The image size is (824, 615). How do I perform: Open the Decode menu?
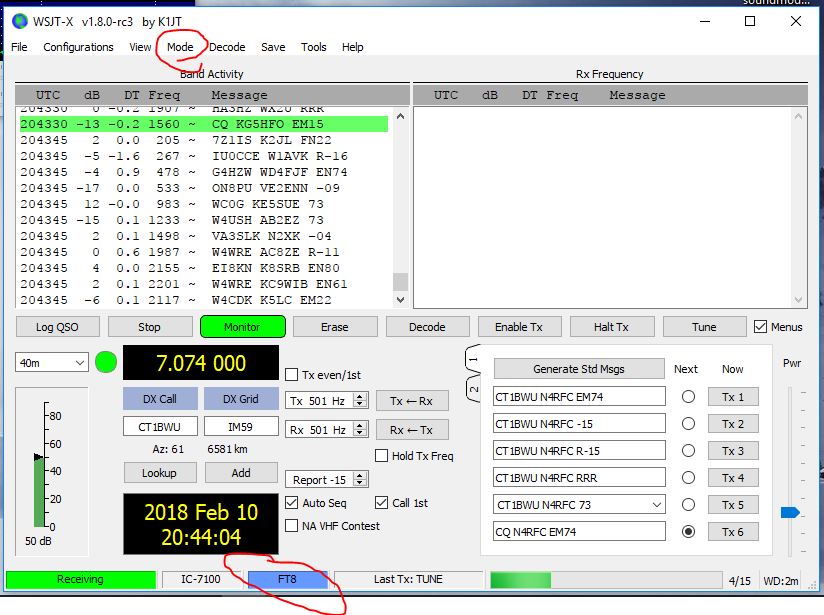coord(227,47)
